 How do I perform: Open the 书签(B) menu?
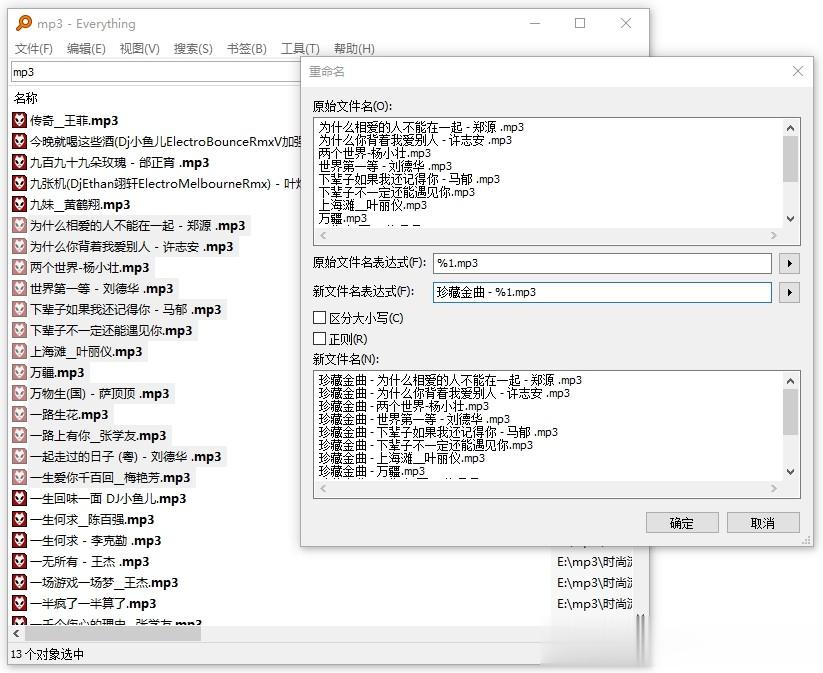pos(247,49)
